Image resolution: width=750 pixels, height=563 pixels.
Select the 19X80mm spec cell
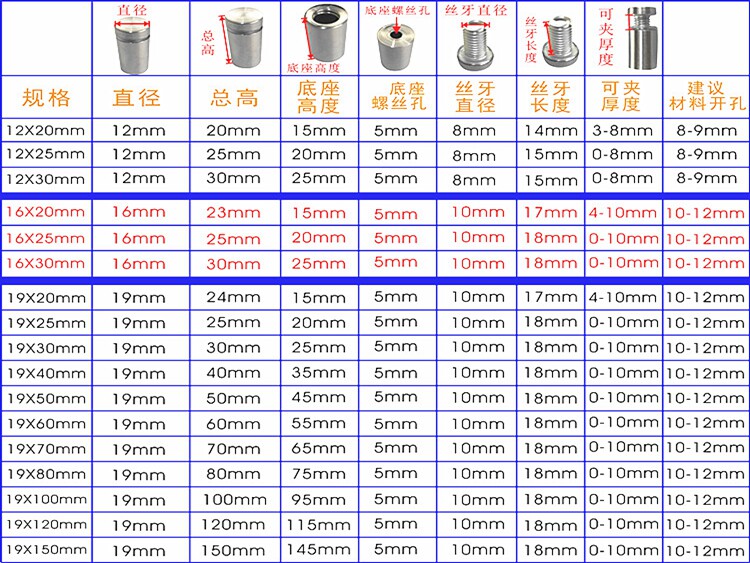[x=47, y=474]
